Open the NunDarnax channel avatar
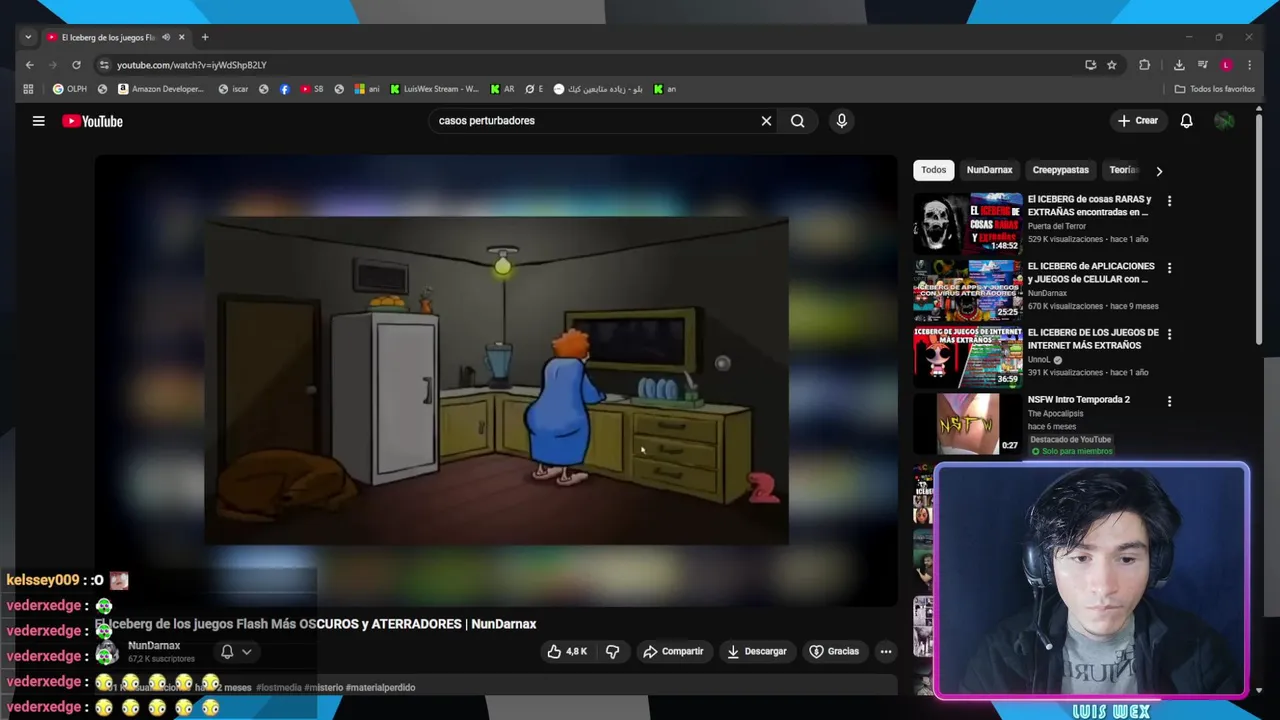 107,652
